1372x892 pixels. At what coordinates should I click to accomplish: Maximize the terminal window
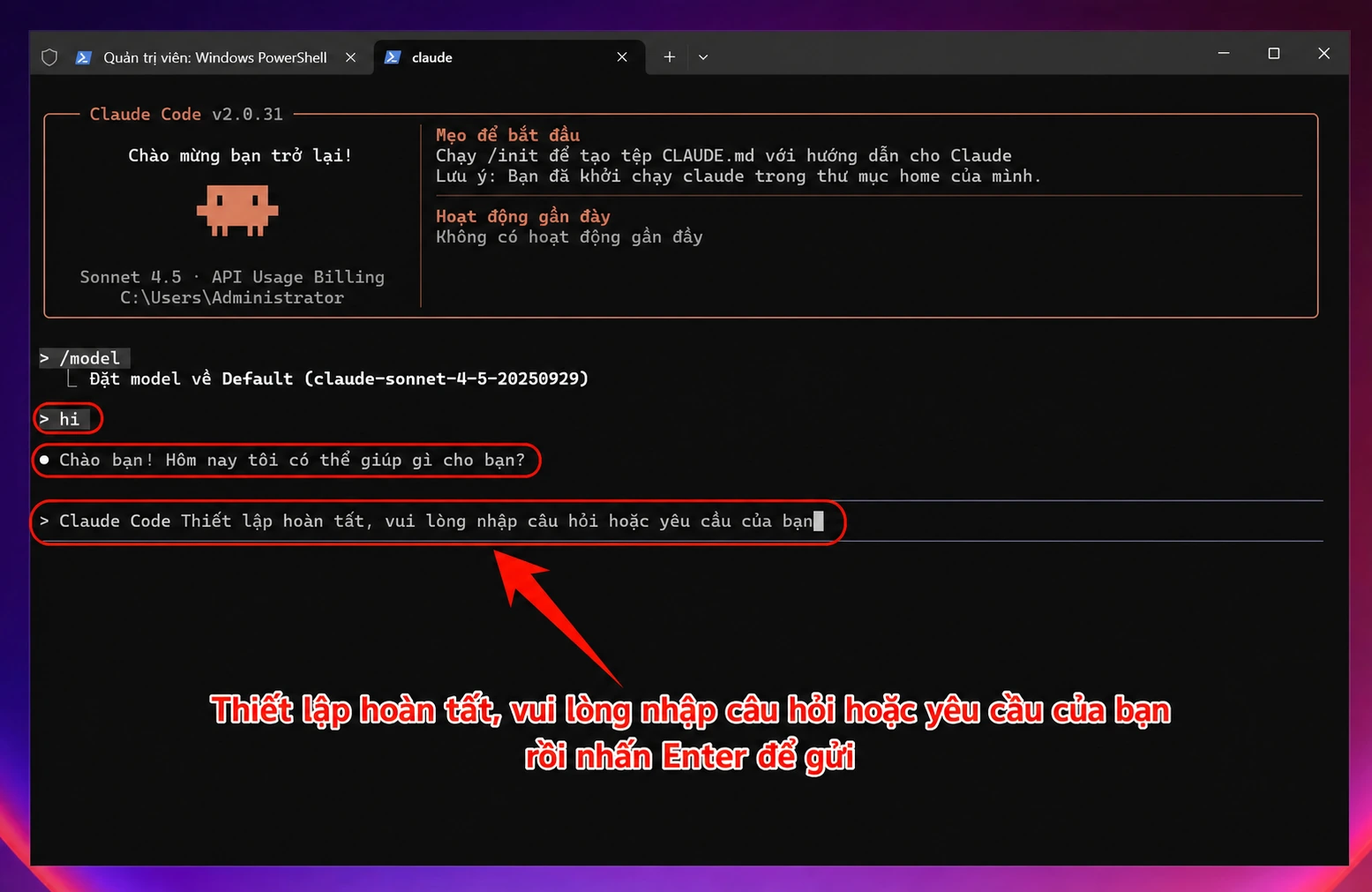point(1274,54)
